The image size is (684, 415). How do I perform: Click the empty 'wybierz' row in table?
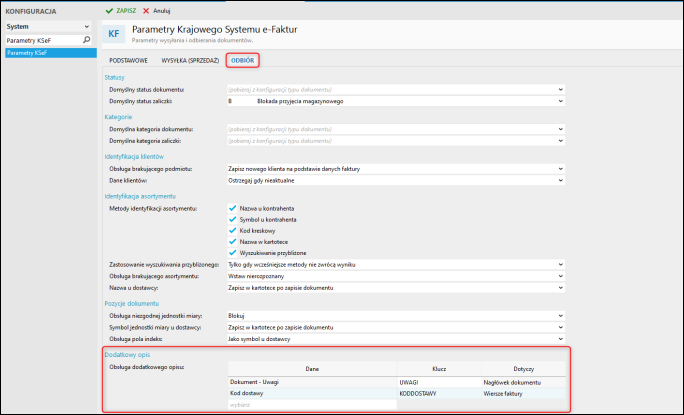(x=312, y=404)
